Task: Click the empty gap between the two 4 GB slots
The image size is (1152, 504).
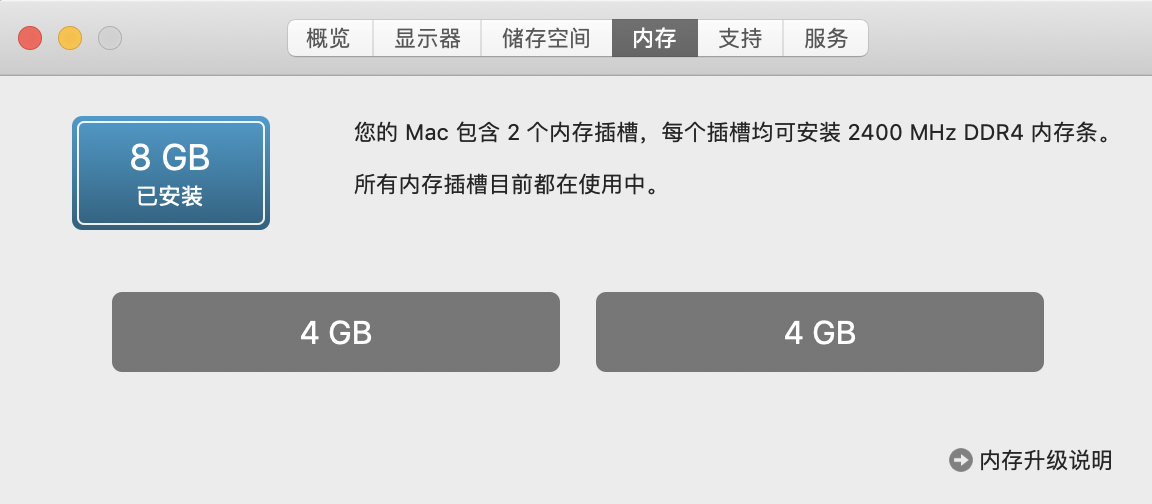Action: point(577,332)
